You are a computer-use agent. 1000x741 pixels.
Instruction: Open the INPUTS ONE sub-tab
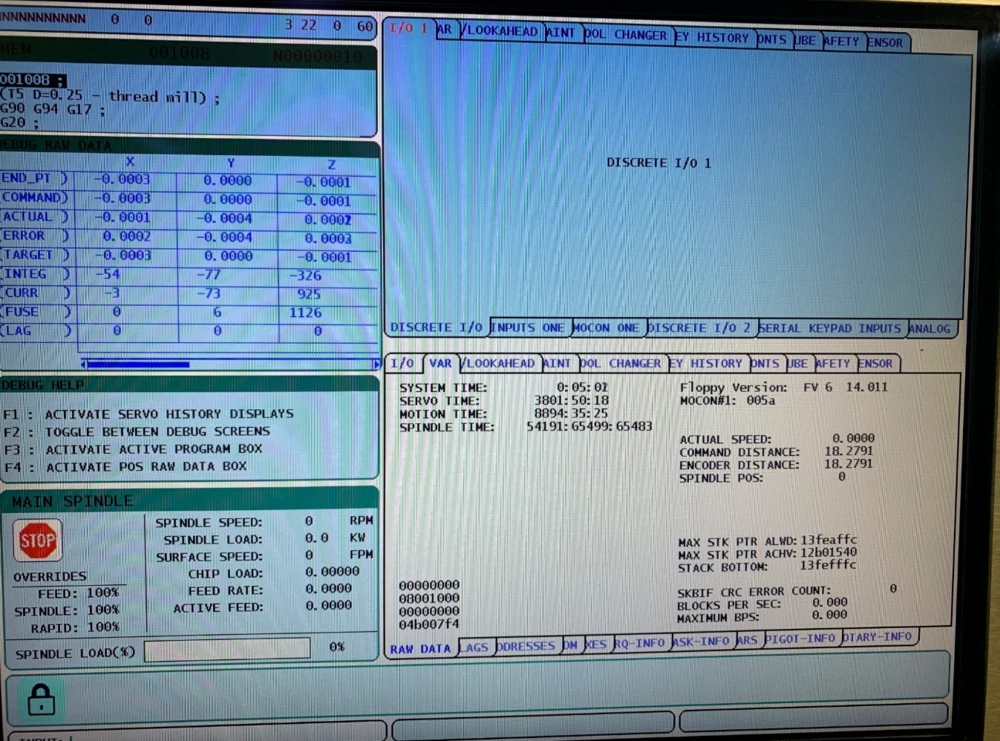tap(528, 328)
